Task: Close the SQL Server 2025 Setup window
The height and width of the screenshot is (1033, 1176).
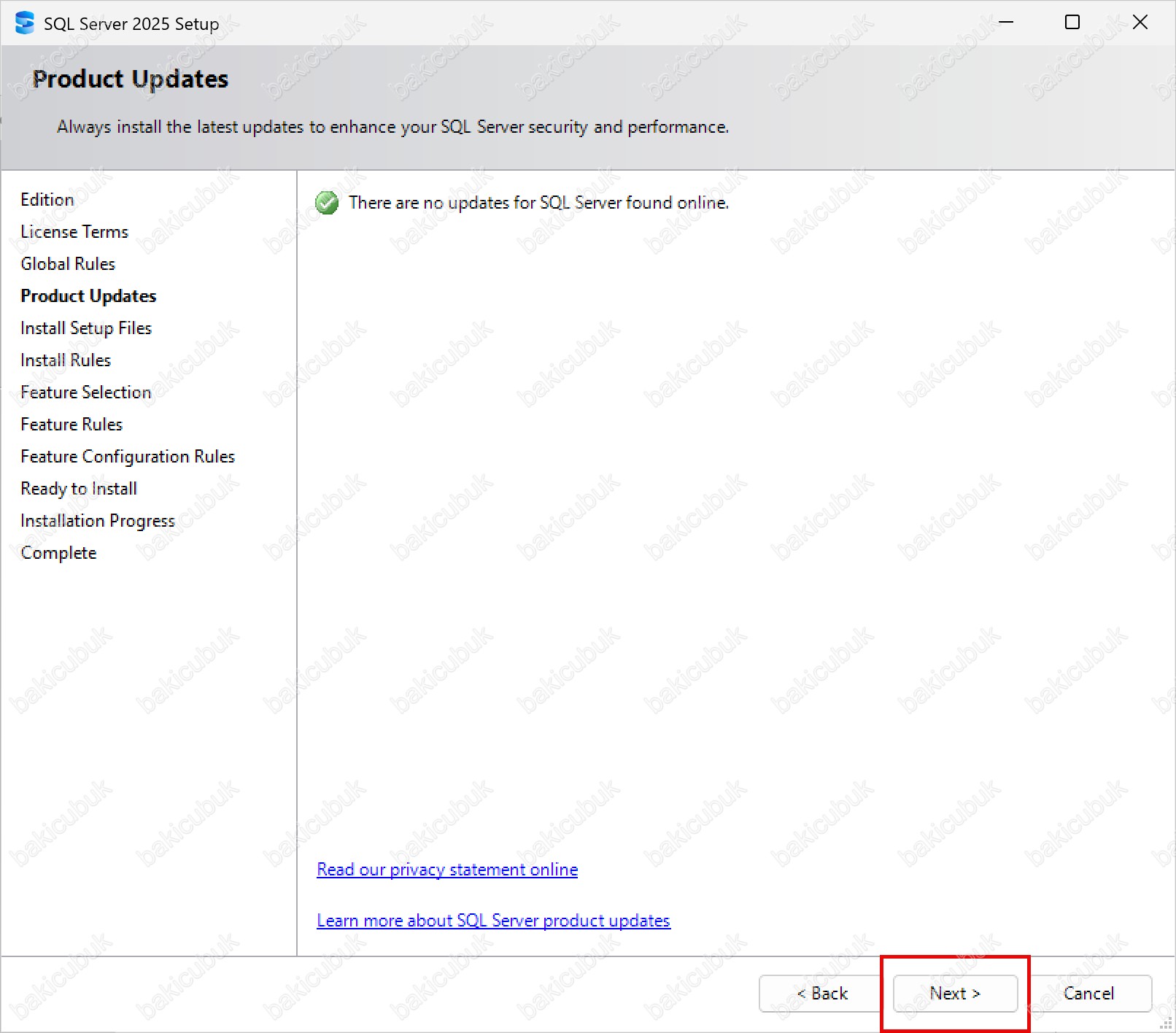Action: pos(1140,23)
